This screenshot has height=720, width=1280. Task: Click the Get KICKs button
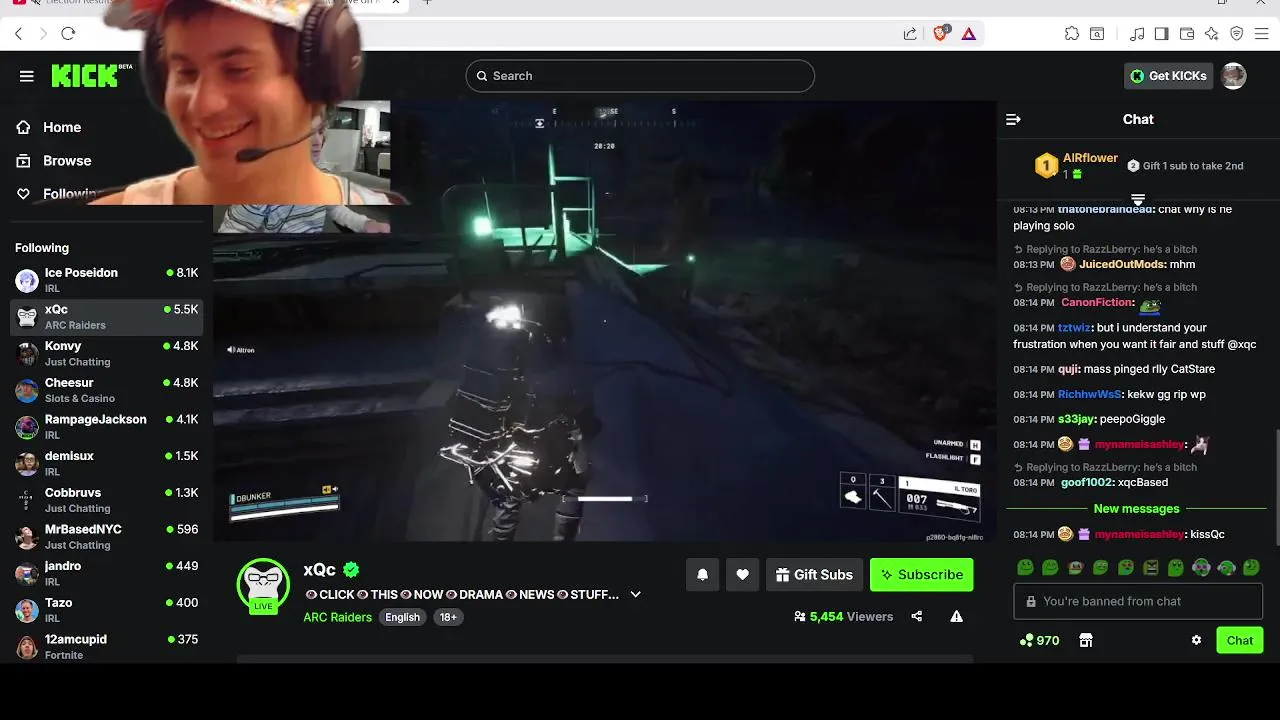pyautogui.click(x=1168, y=76)
